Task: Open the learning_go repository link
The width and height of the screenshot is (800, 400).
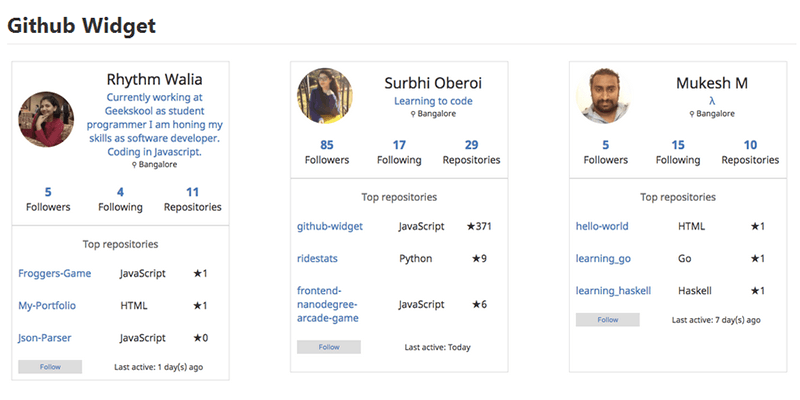Action: 603,258
